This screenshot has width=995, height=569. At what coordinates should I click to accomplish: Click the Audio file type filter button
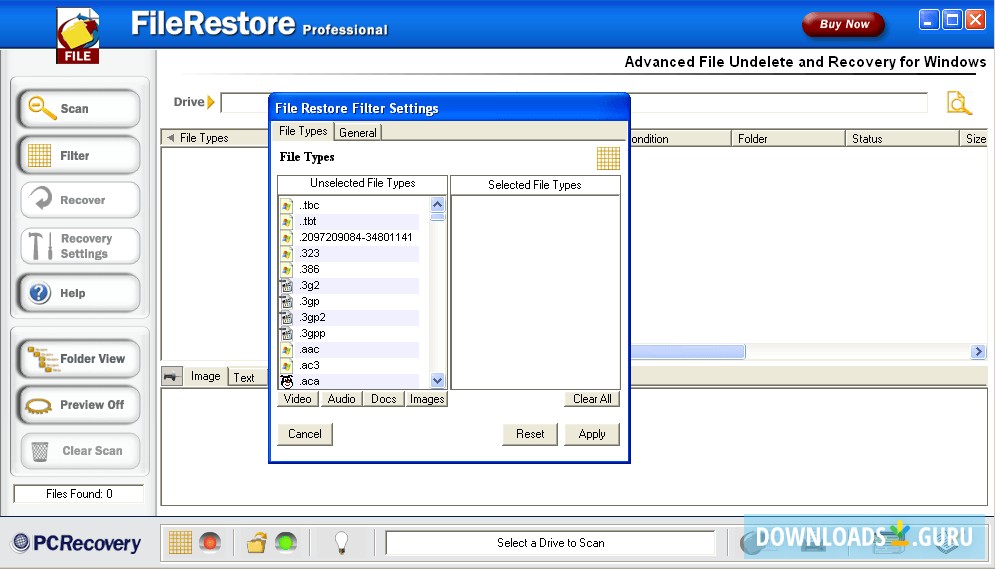(341, 399)
